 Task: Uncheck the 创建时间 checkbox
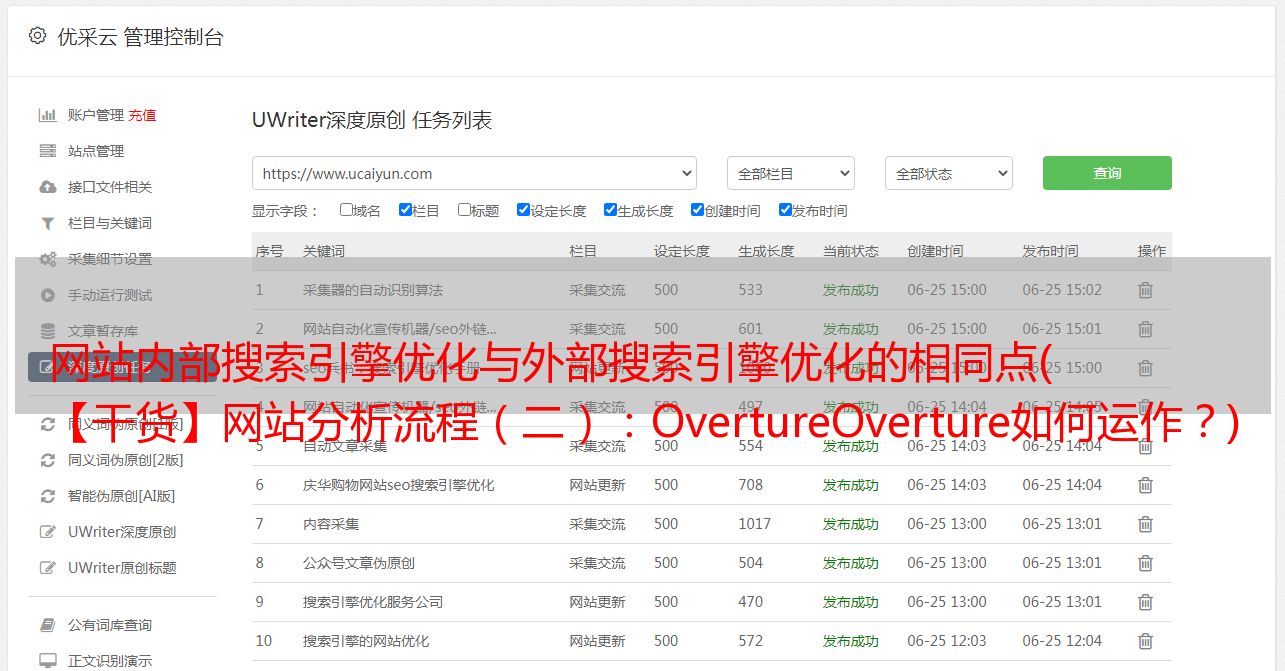697,210
